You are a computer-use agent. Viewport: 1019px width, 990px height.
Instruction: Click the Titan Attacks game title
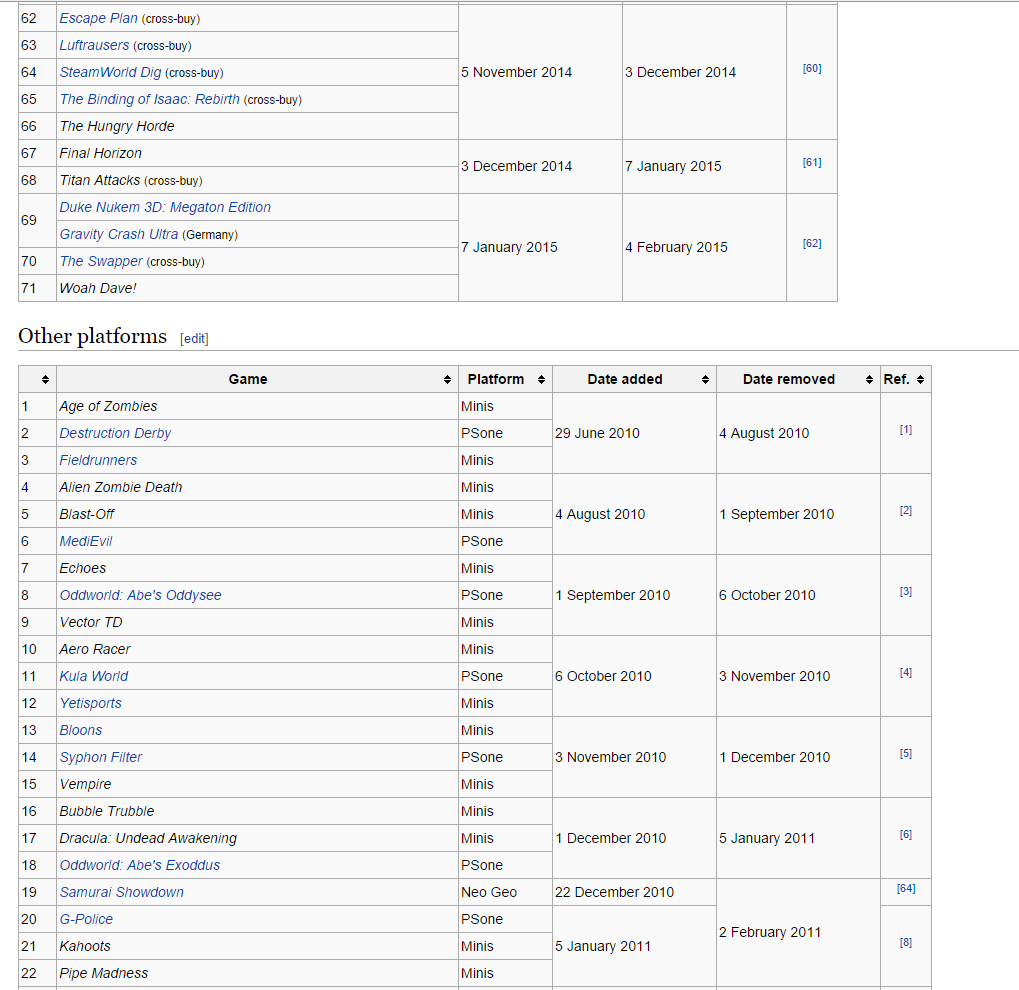(x=99, y=180)
